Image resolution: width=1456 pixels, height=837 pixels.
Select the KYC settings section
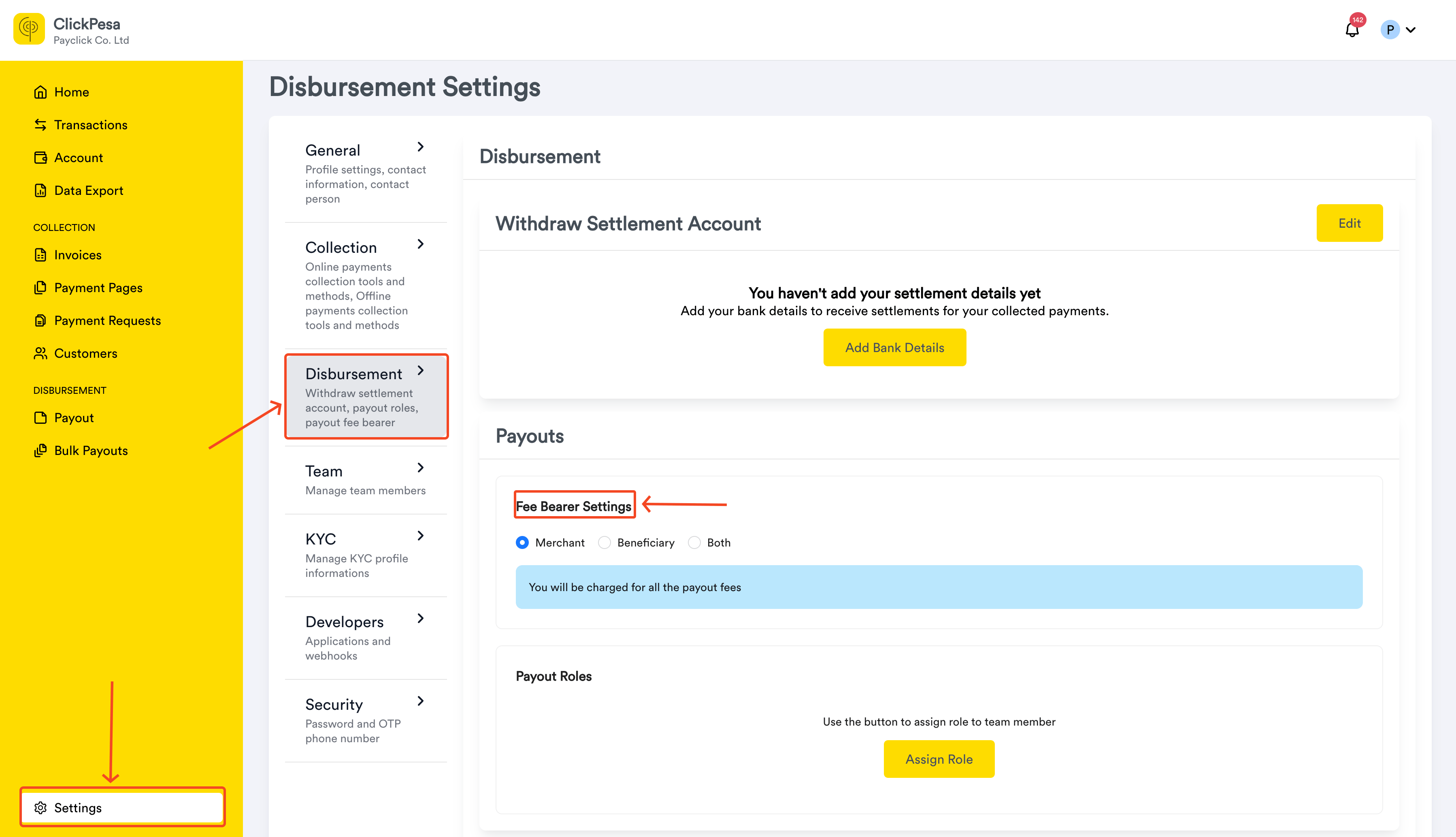coord(366,555)
